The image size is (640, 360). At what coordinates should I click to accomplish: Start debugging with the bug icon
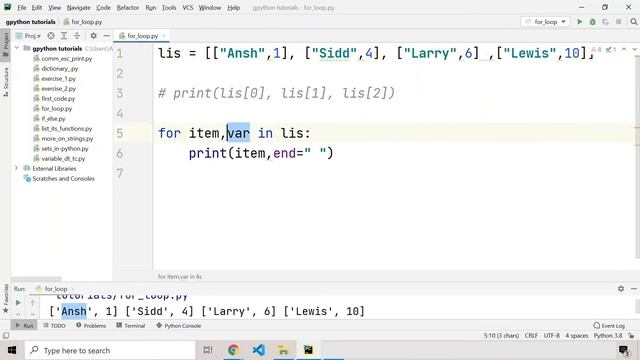point(593,22)
